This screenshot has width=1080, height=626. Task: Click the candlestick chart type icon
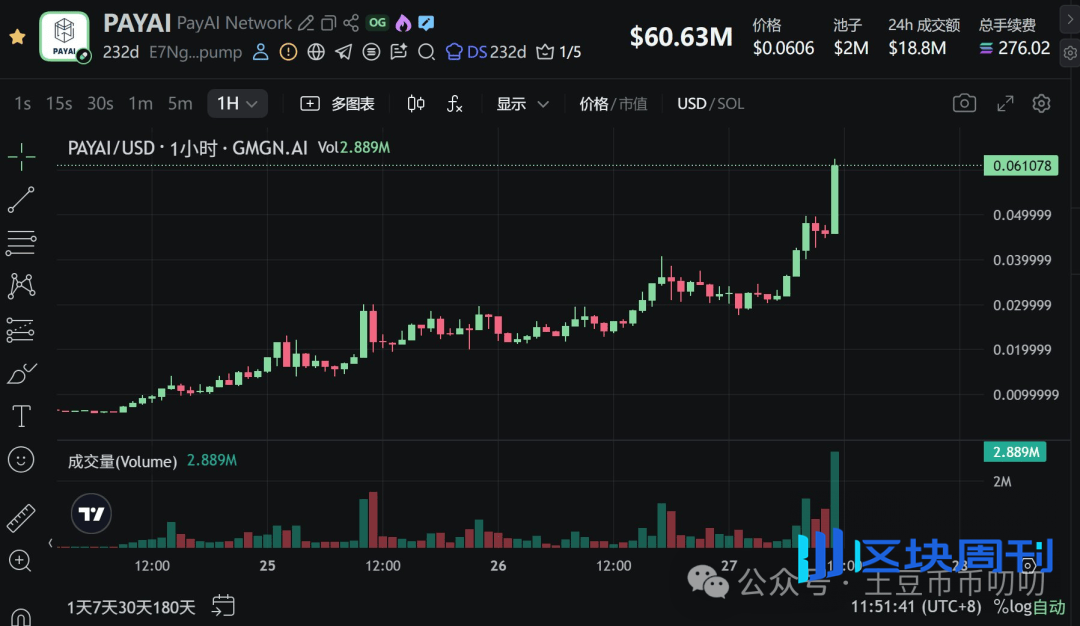tap(416, 103)
